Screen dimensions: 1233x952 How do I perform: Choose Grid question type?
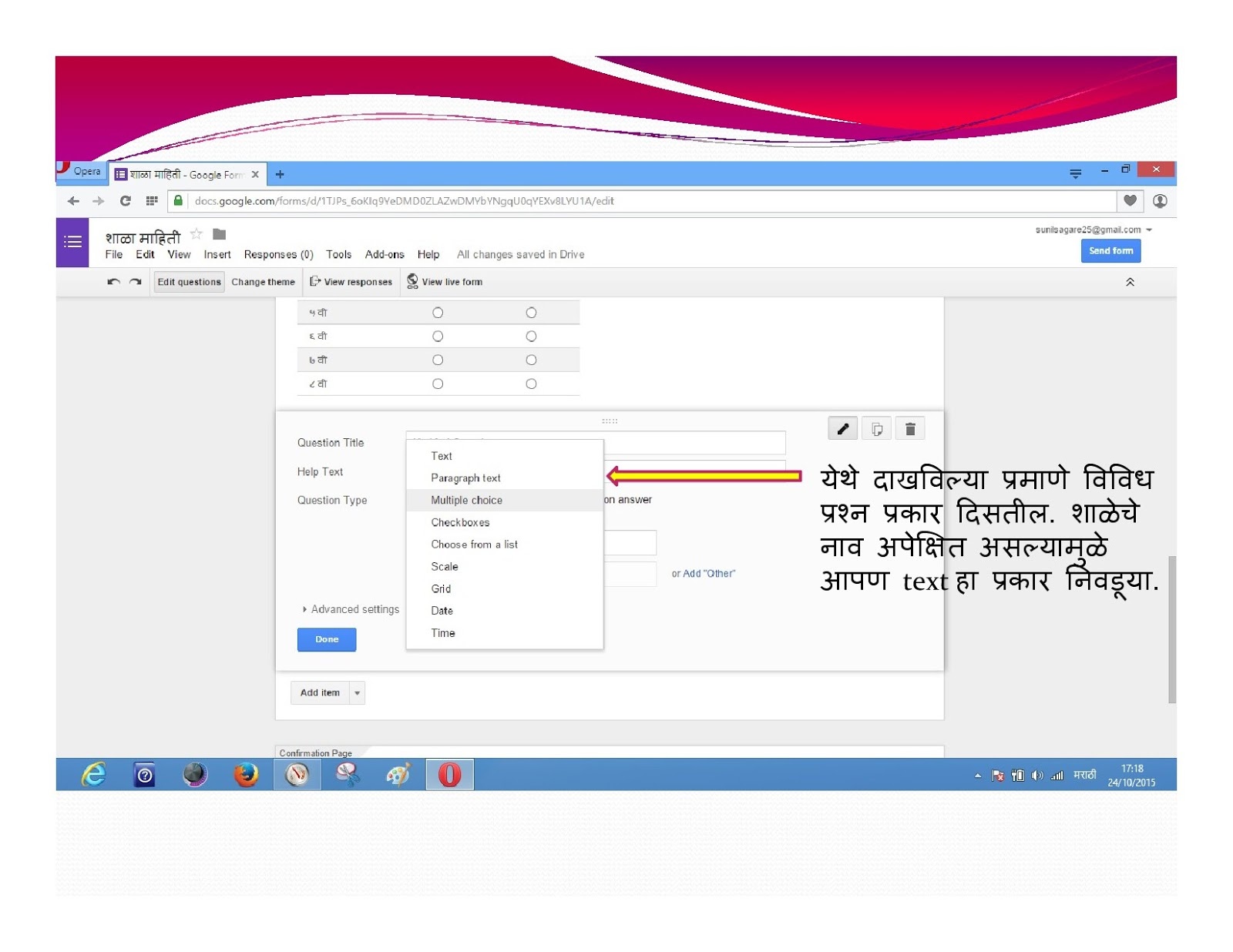pos(504,588)
